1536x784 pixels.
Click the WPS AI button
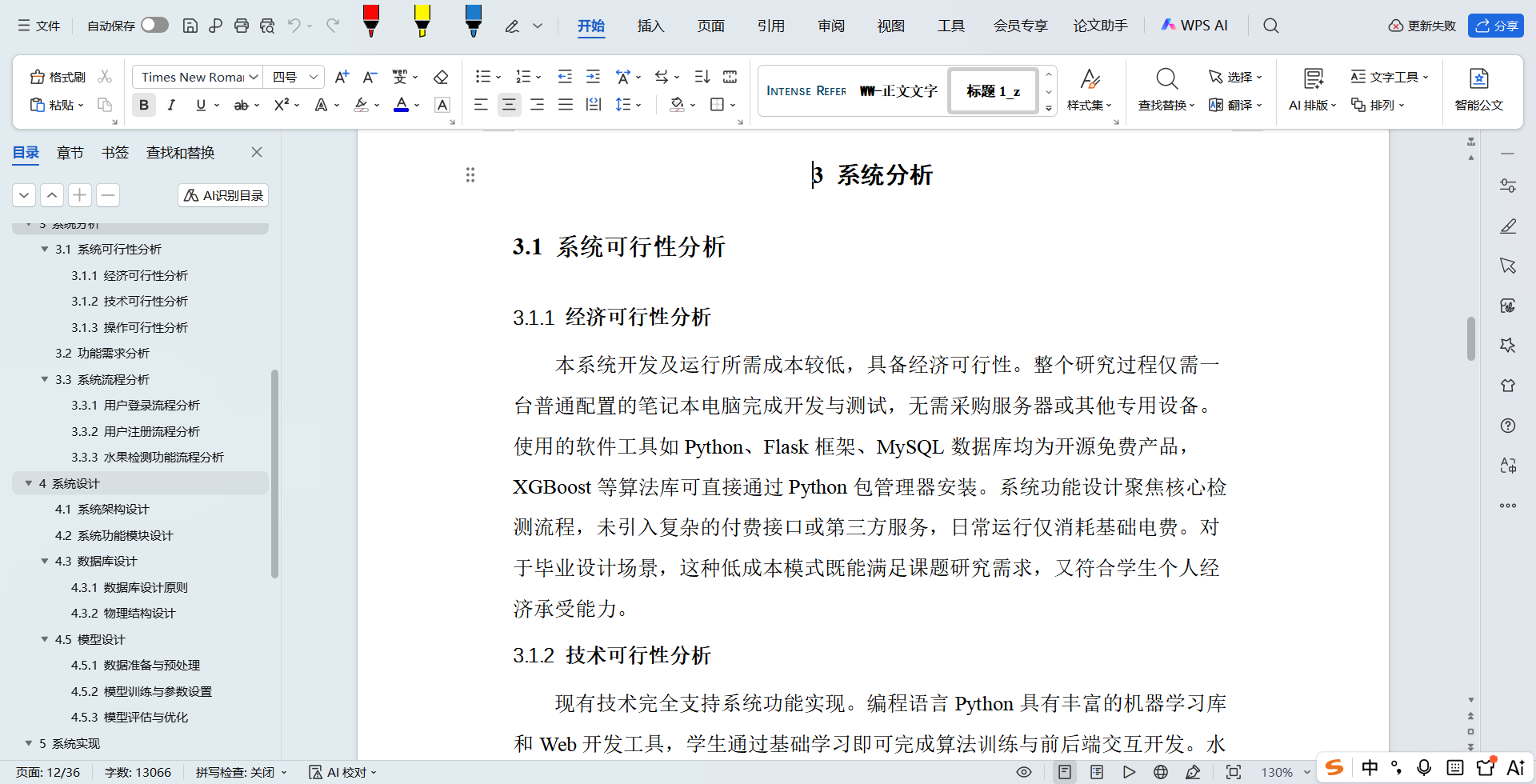pos(1194,26)
